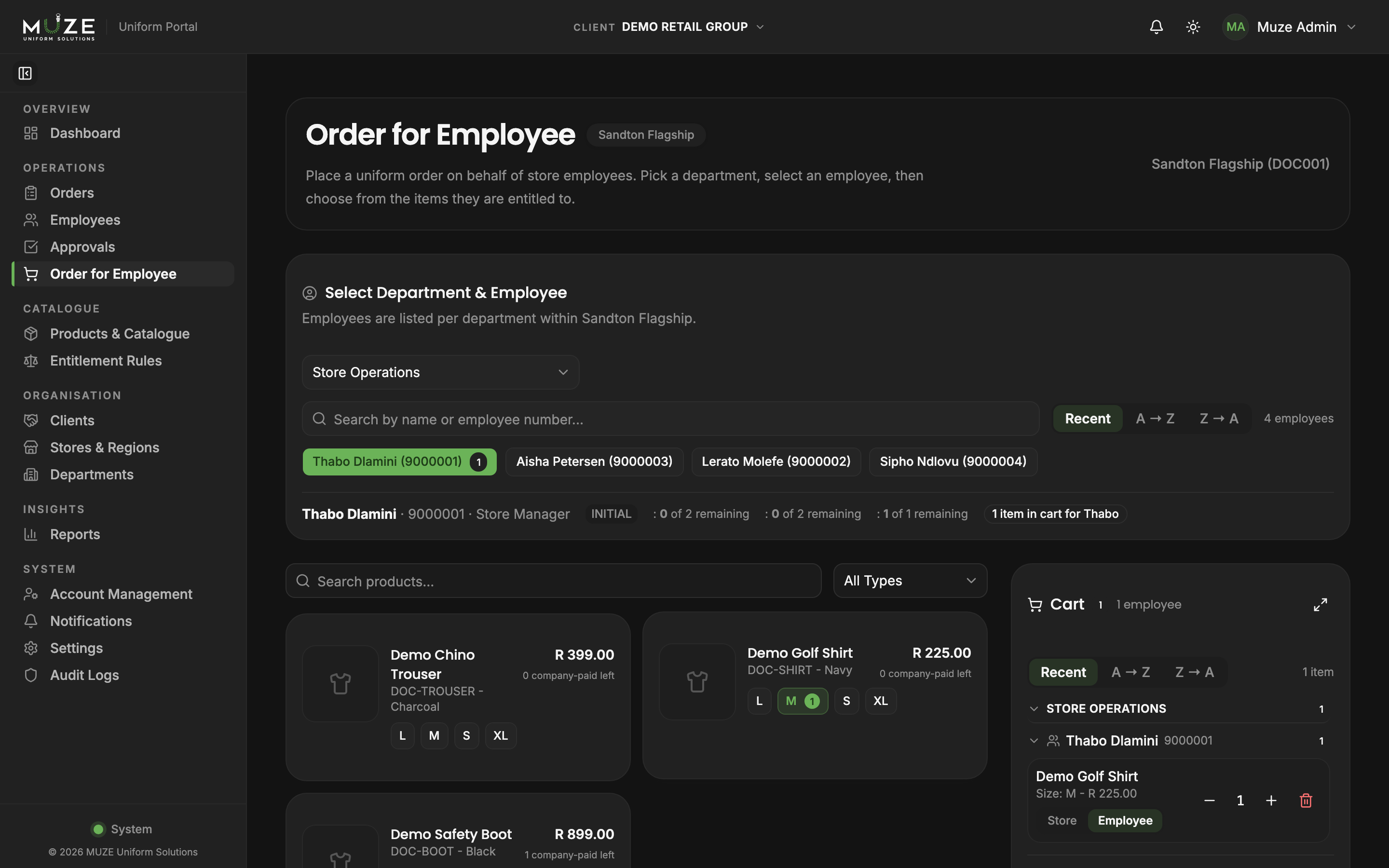
Task: Increase Demo Golf Shirt quantity
Action: click(1271, 800)
